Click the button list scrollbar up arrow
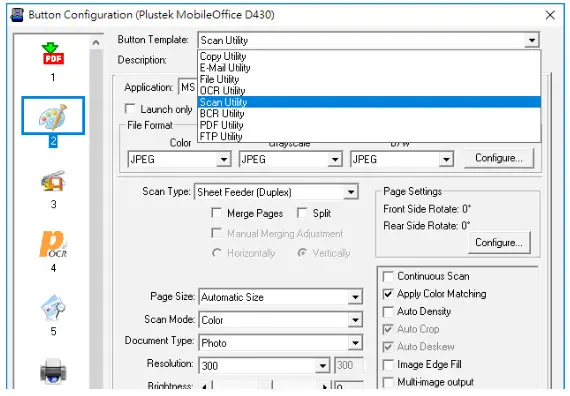This screenshot has height=396, width=570. tap(96, 43)
